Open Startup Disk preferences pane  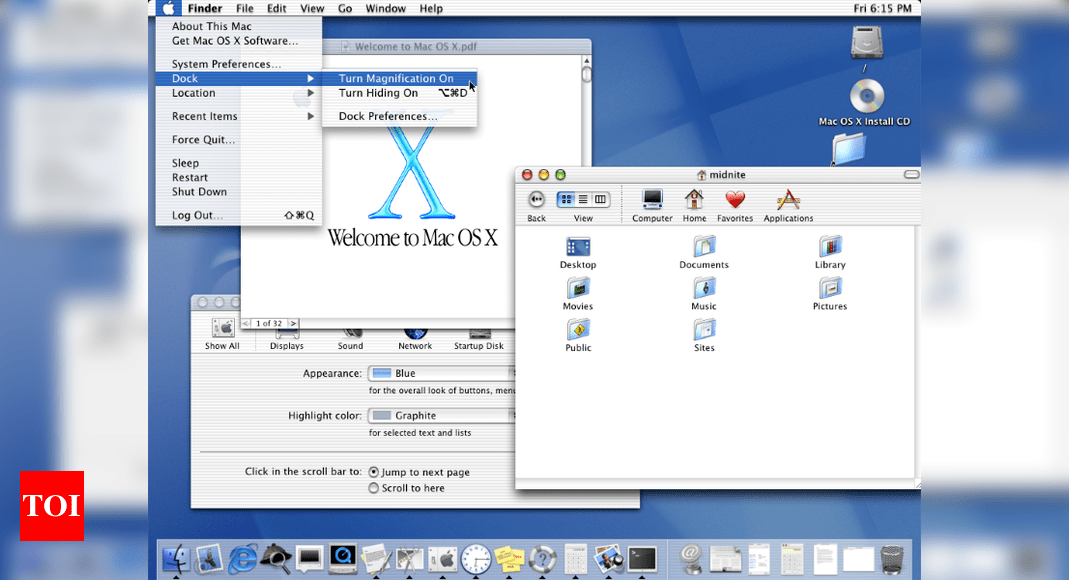(479, 339)
